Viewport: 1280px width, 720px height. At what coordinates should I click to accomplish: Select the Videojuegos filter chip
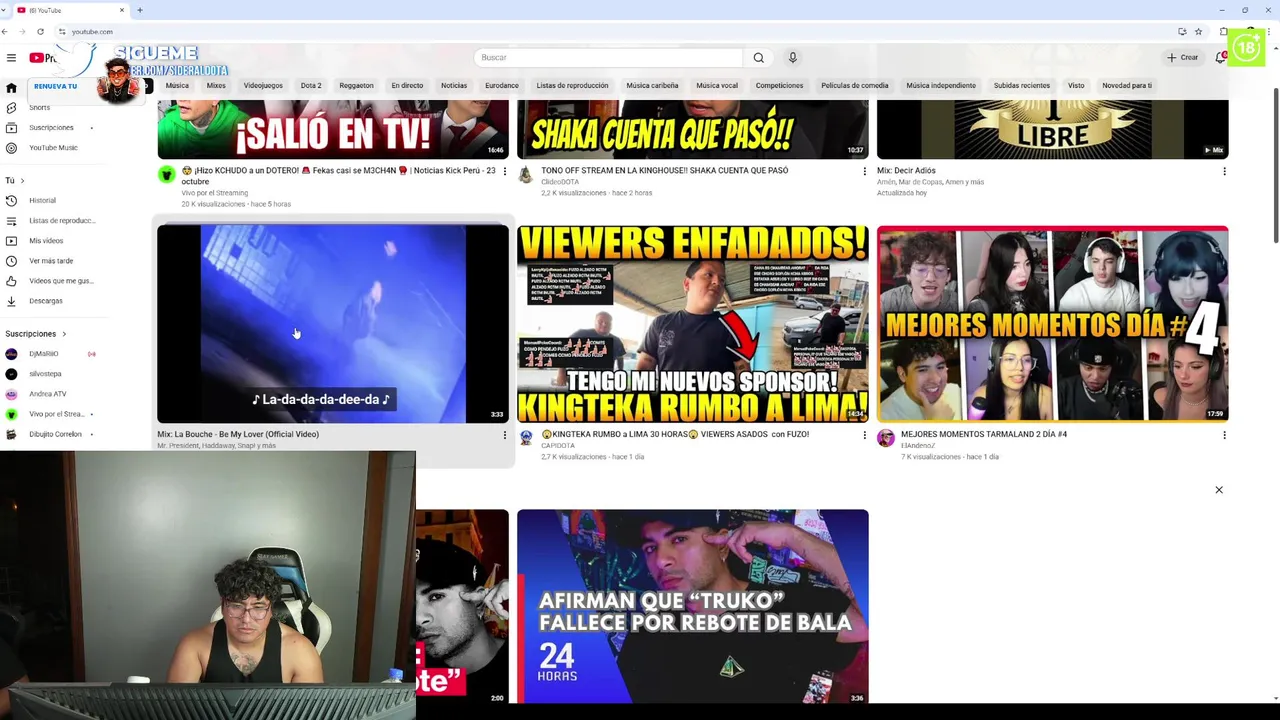(263, 86)
